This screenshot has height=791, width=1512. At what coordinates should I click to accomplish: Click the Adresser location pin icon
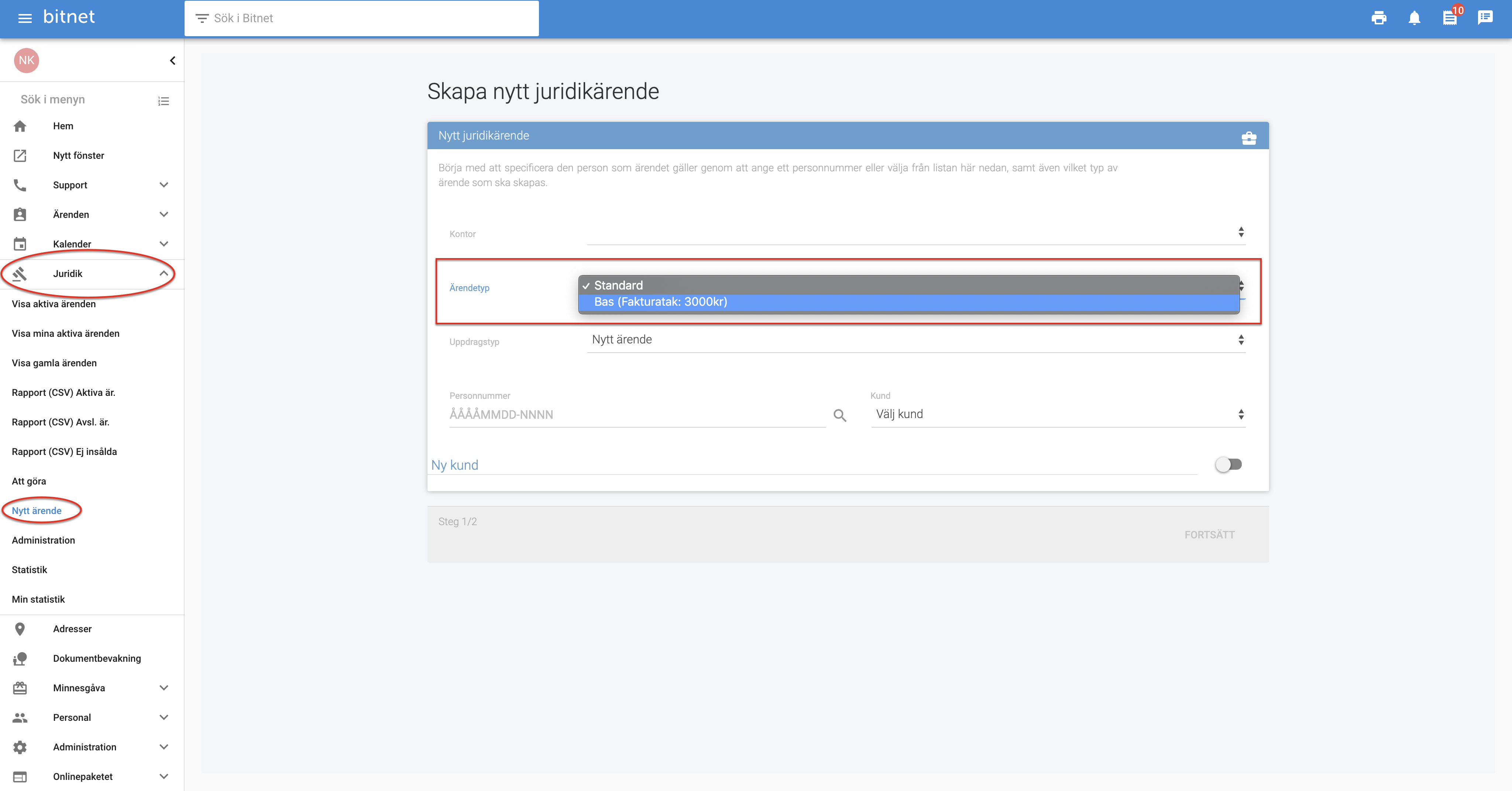pos(20,629)
